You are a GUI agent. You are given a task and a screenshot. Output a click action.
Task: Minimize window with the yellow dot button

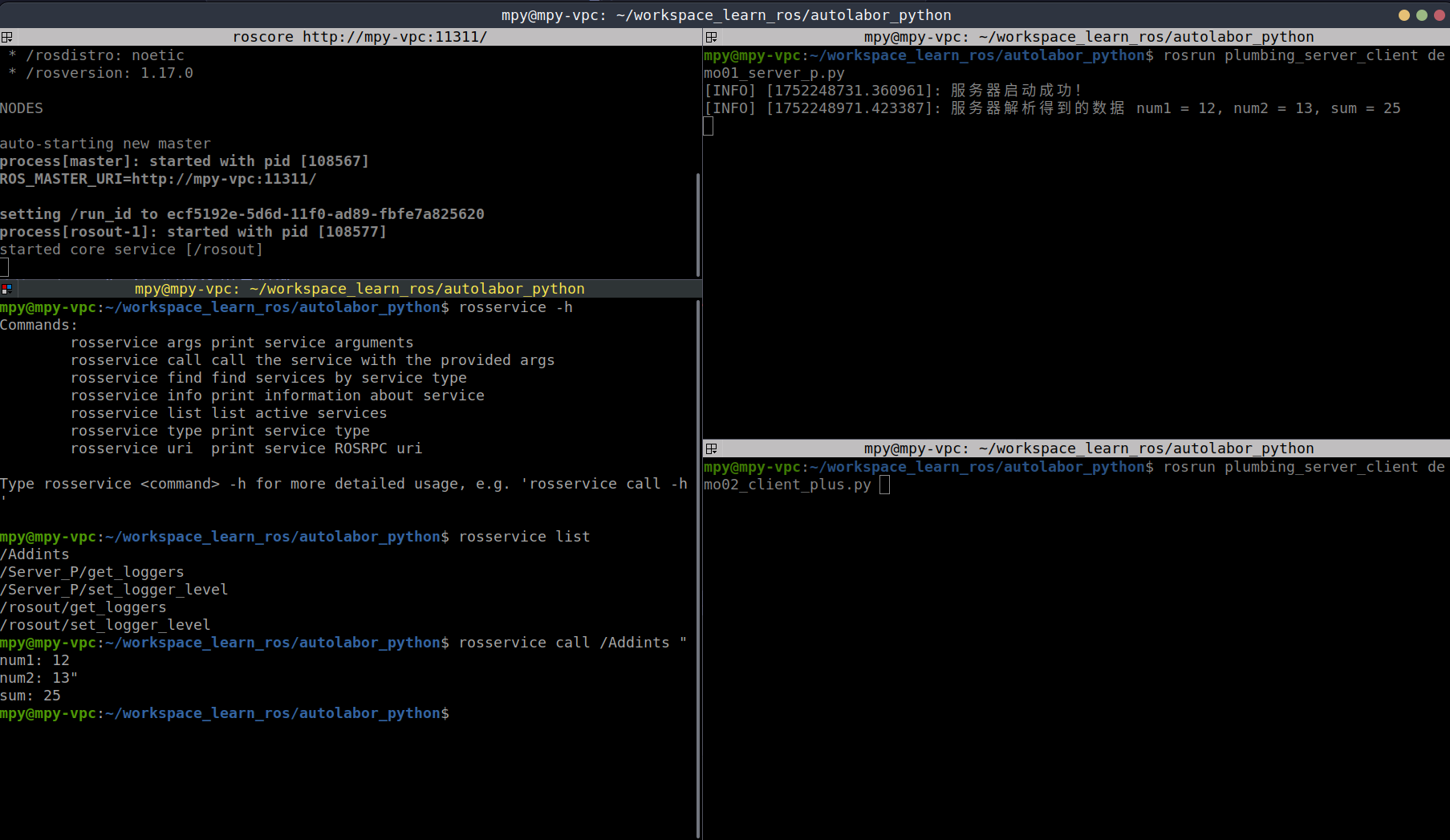pyautogui.click(x=1403, y=15)
